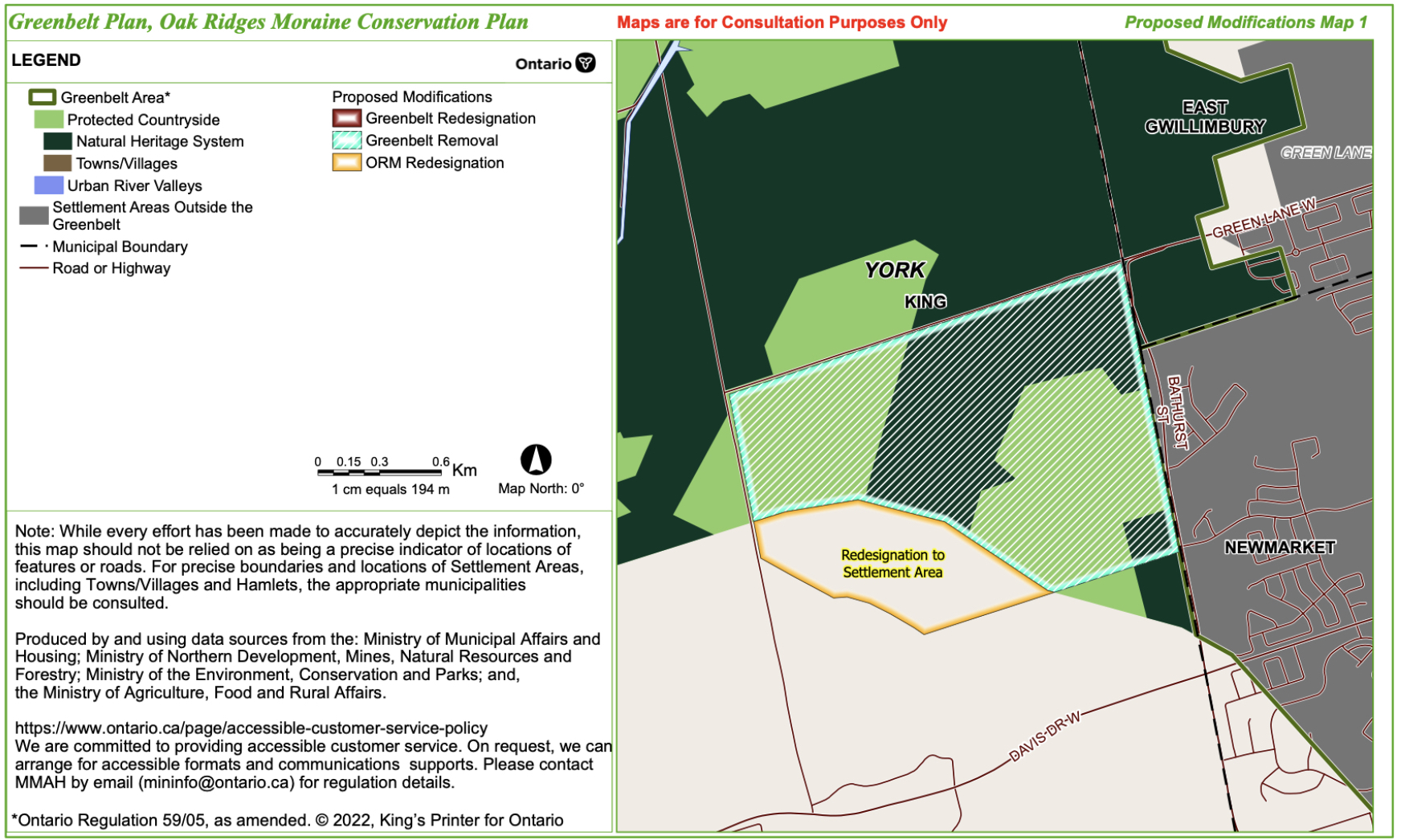Click the 'ORM Redesignation' legend label

[435, 163]
